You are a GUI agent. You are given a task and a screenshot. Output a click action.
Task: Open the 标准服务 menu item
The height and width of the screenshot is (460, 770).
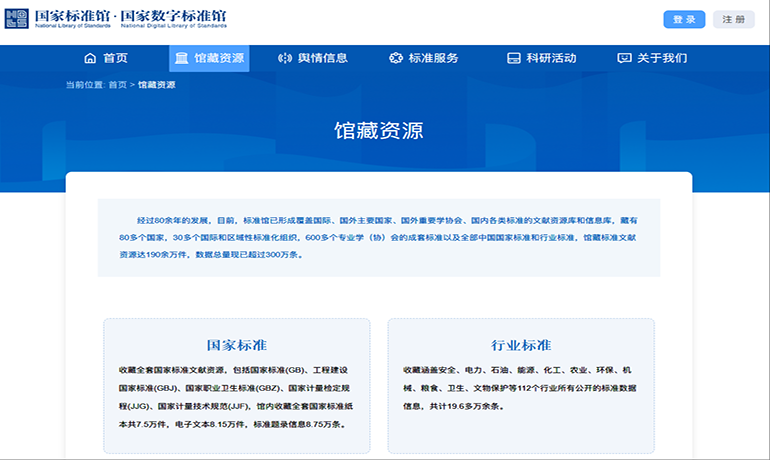tap(433, 58)
